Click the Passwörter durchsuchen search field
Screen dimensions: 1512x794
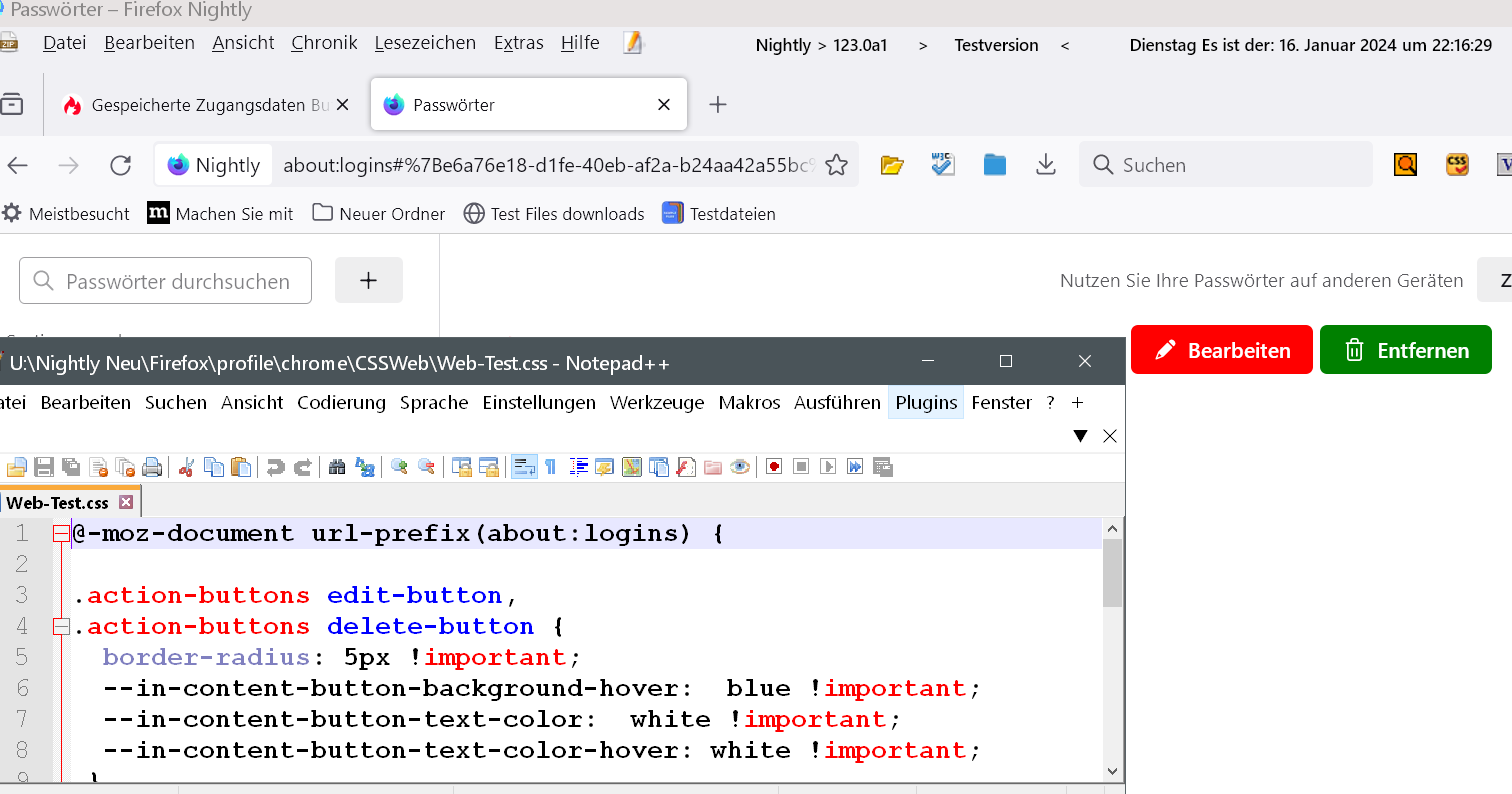pyautogui.click(x=177, y=281)
